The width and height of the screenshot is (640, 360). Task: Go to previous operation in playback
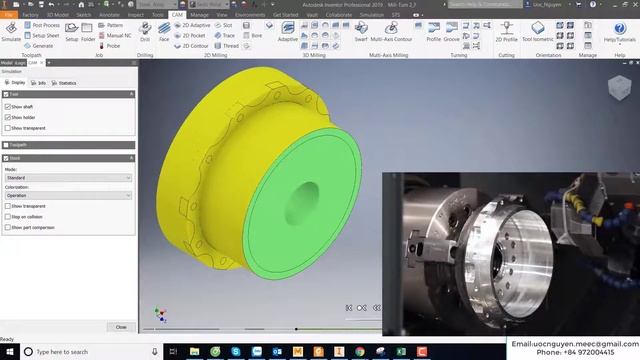point(362,308)
